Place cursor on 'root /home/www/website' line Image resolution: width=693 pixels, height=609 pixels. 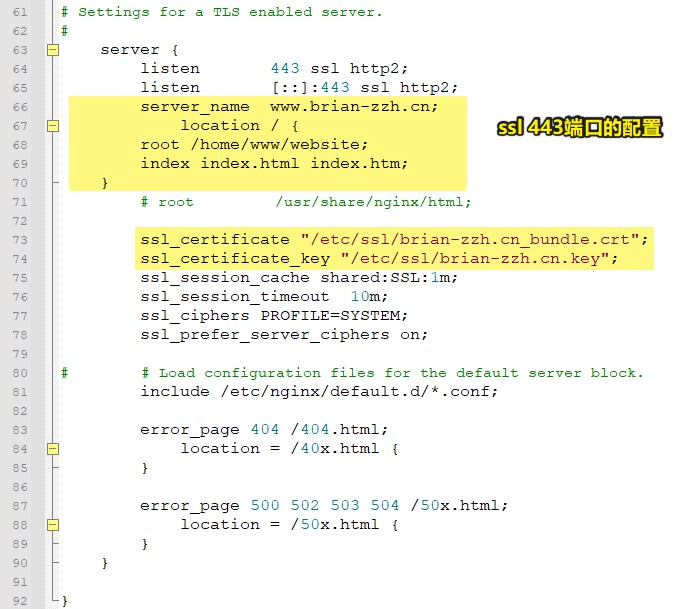tap(254, 145)
